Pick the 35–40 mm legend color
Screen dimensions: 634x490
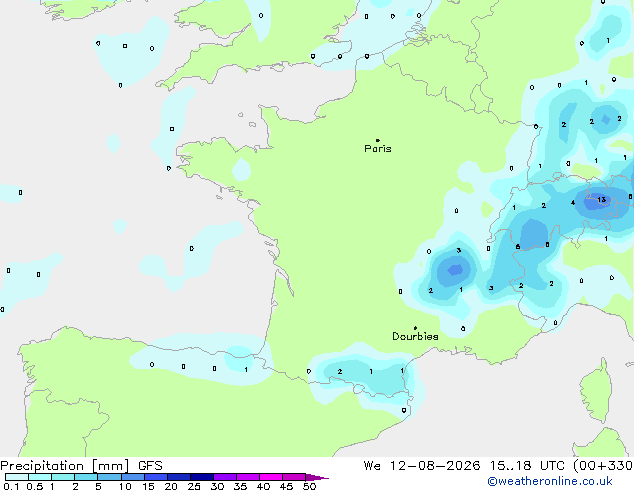[248, 477]
